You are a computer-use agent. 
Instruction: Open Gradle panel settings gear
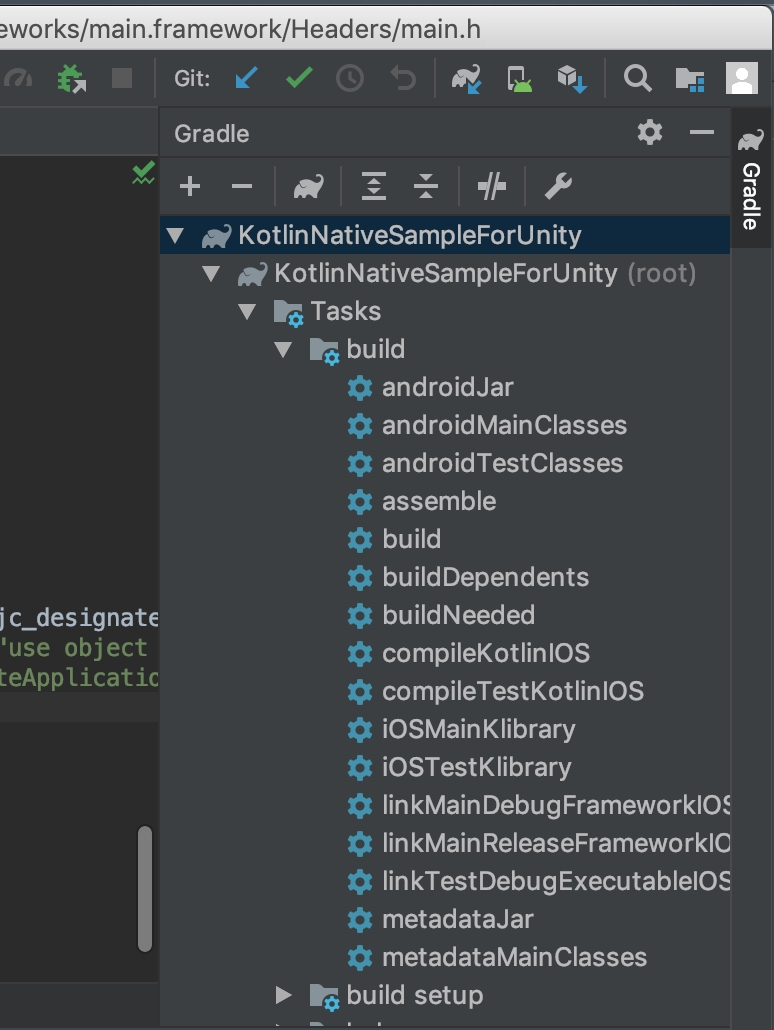click(650, 133)
